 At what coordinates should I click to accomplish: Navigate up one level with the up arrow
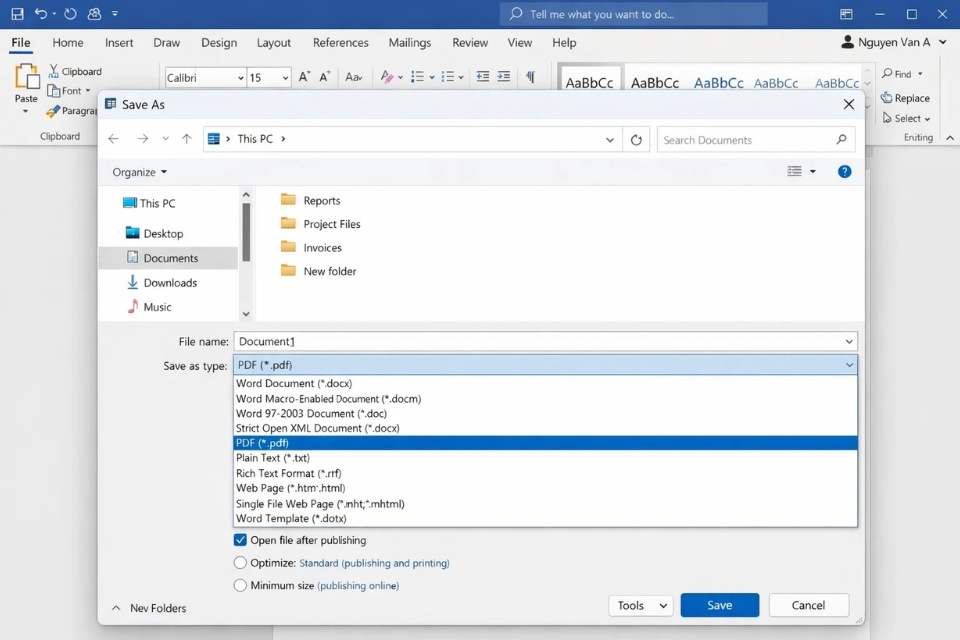187,139
